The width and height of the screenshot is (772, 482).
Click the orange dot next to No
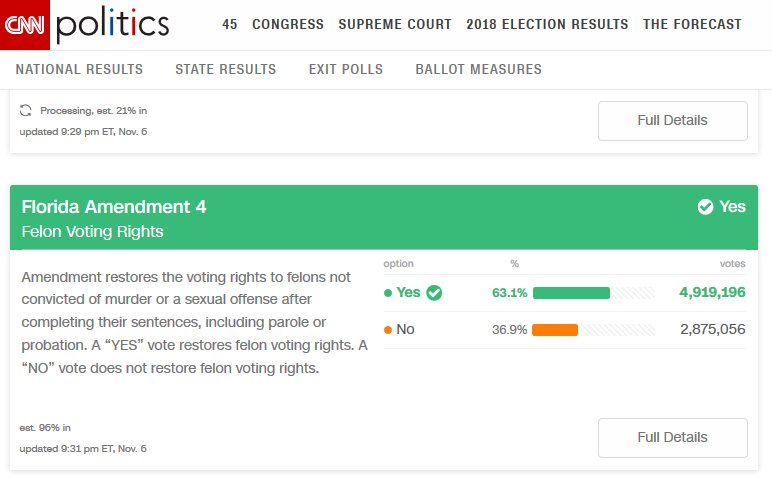coord(388,330)
